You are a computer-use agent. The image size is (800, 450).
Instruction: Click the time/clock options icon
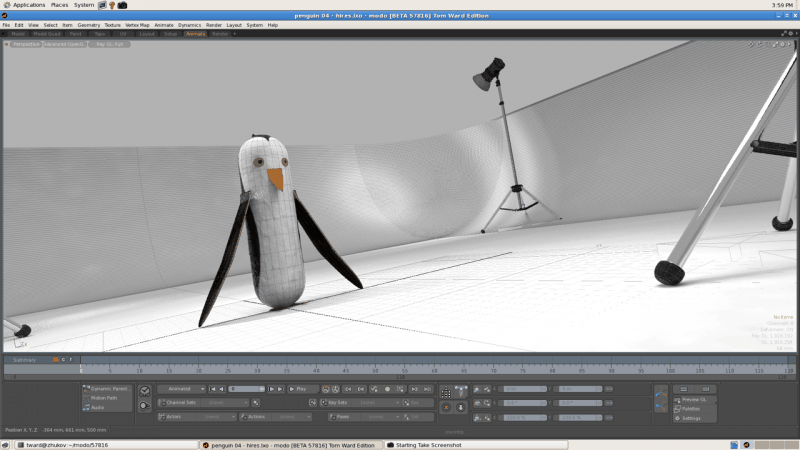[x=145, y=391]
